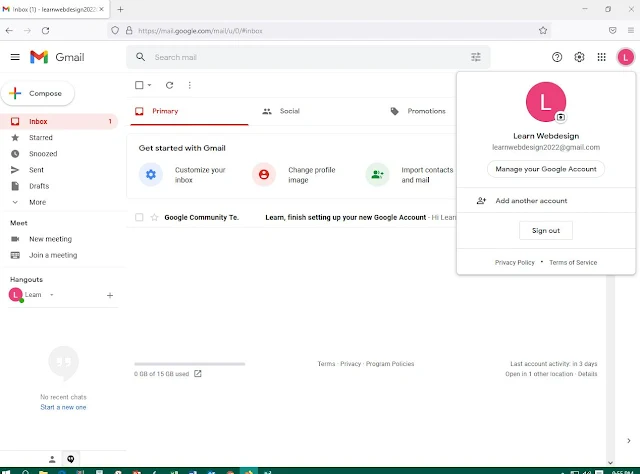Open the Hangouts Learn status dropdown
This screenshot has height=474, width=640.
(51, 295)
